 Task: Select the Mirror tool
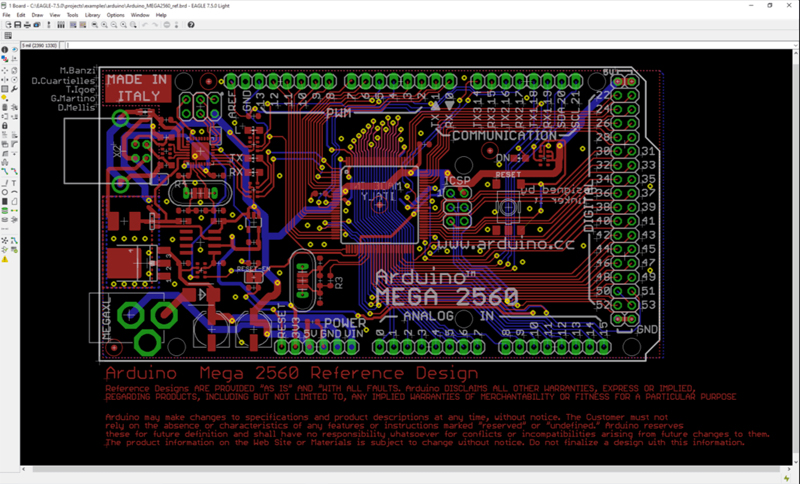5,80
